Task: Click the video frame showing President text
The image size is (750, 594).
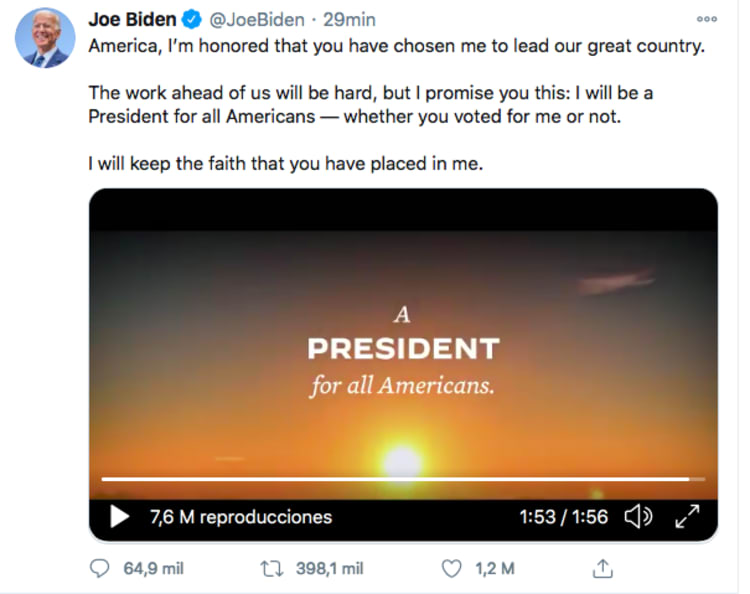Action: (403, 350)
